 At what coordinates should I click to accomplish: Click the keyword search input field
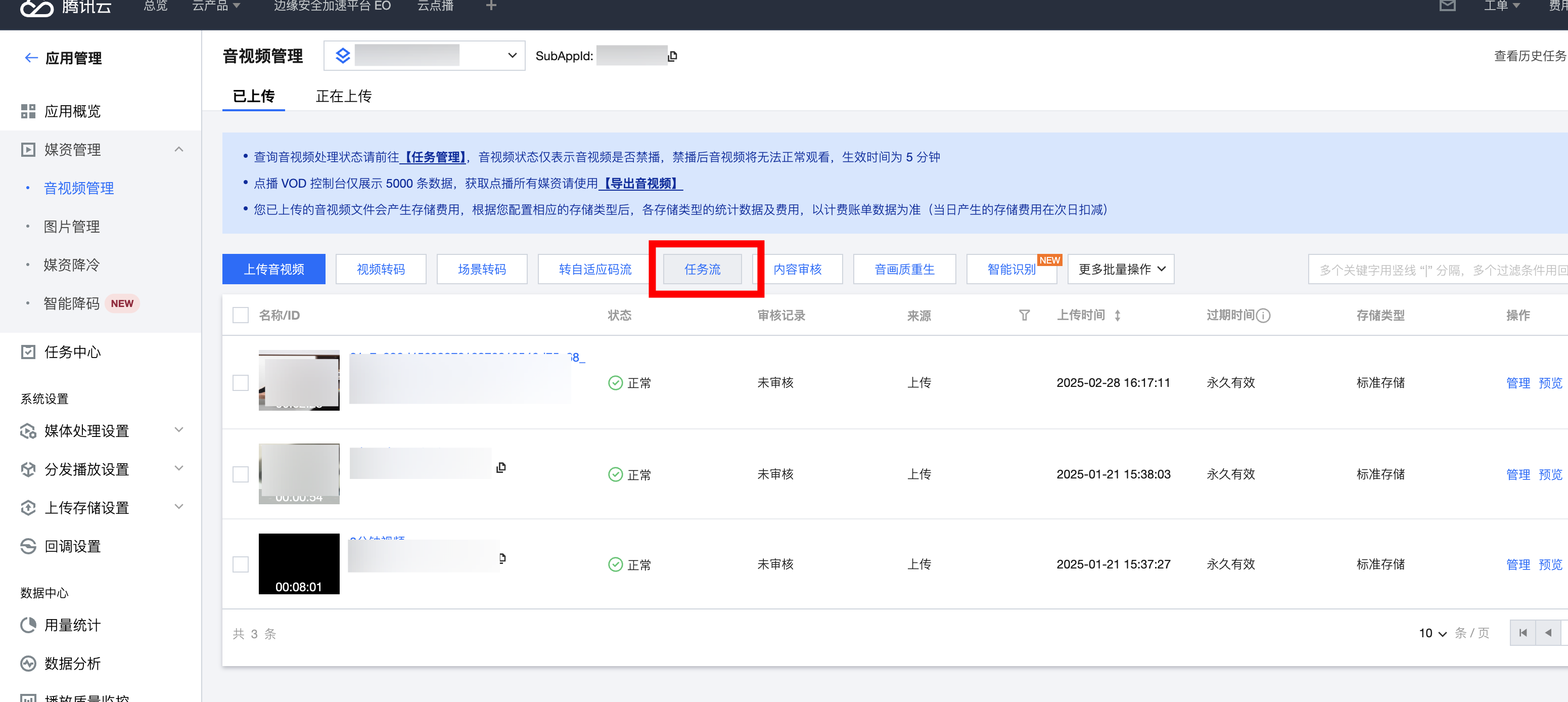1437,270
